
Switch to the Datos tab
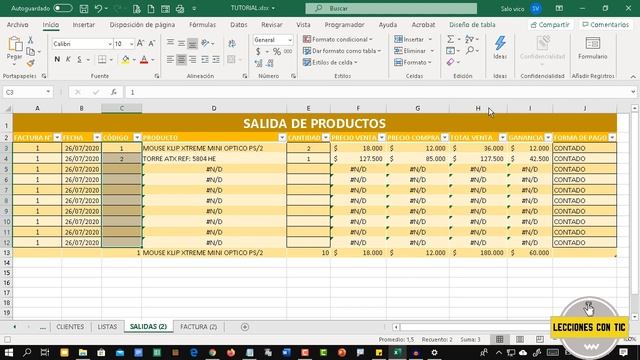(239, 25)
